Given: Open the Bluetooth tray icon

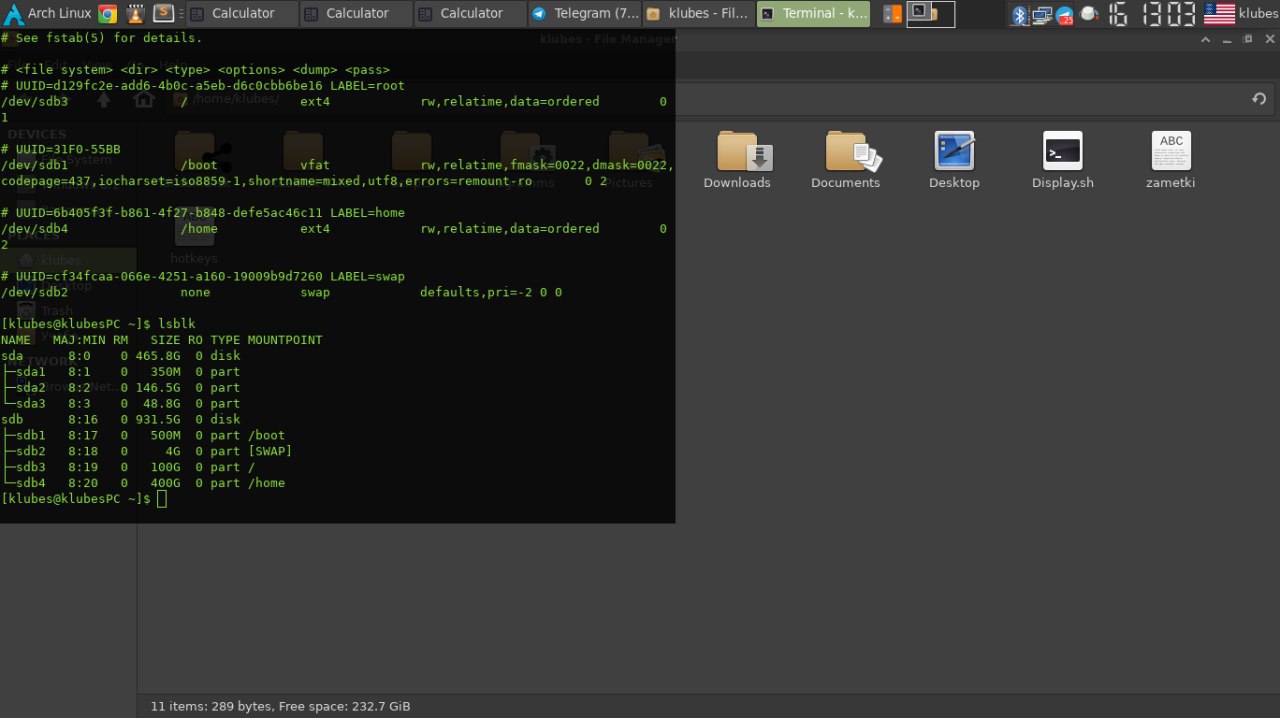Looking at the screenshot, I should coord(1020,14).
